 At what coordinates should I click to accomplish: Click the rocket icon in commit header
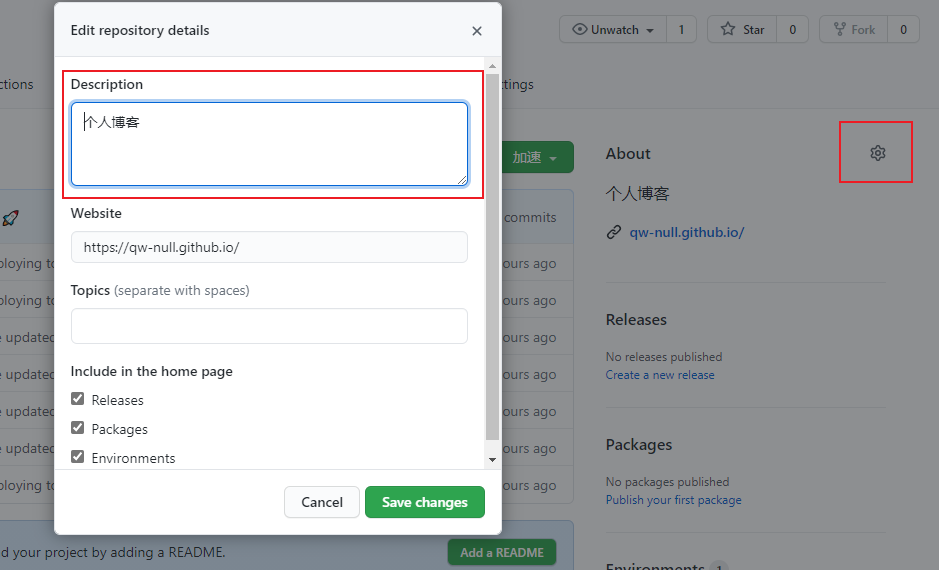tap(10, 218)
